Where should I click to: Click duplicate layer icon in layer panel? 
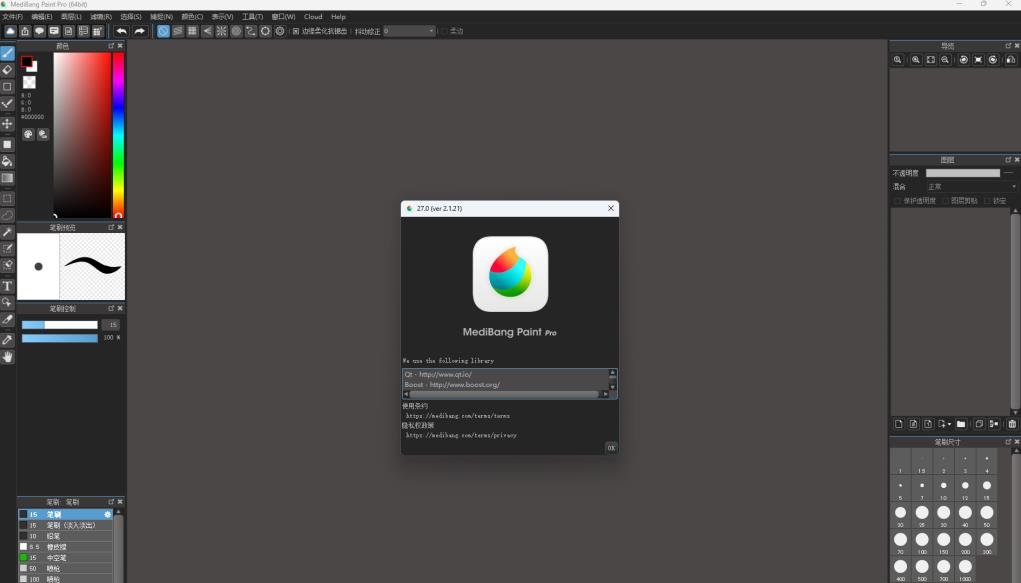click(979, 424)
